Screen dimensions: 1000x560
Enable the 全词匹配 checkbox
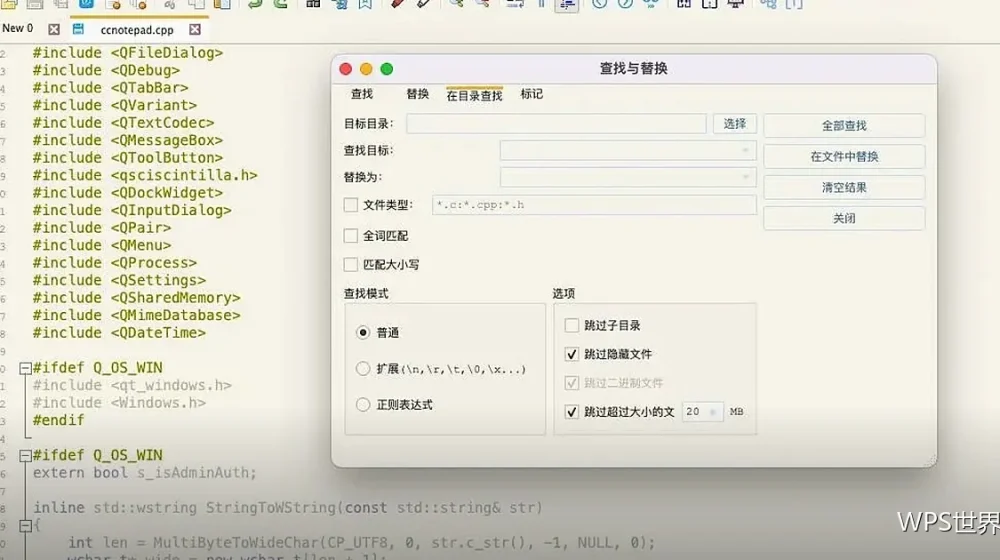click(351, 236)
